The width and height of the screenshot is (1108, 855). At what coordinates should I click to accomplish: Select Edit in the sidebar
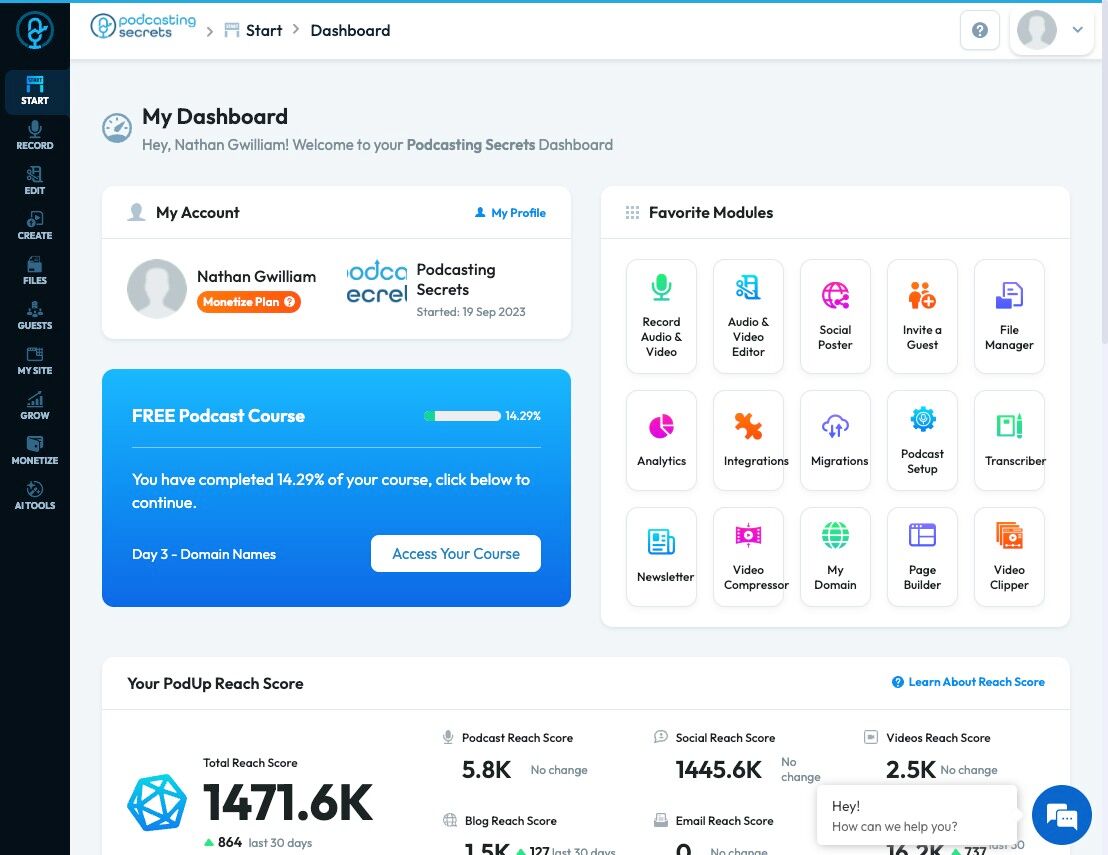(35, 181)
